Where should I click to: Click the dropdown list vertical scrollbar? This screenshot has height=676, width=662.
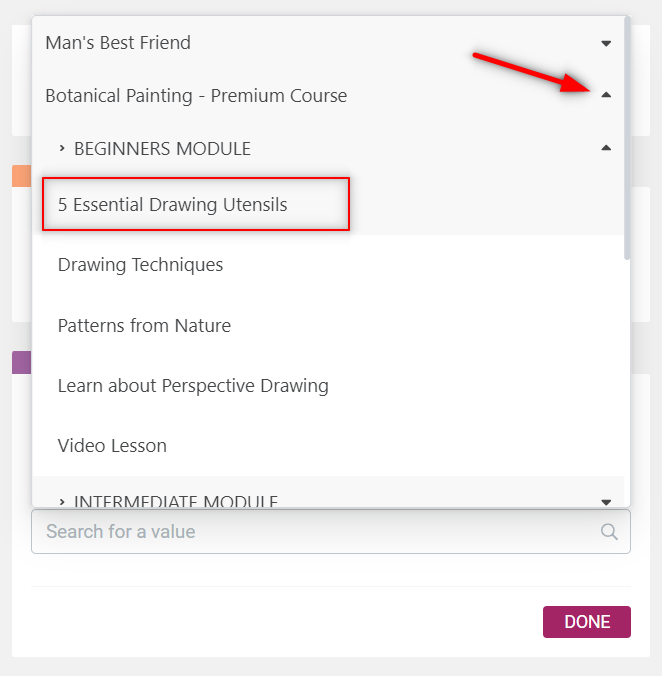tap(627, 140)
